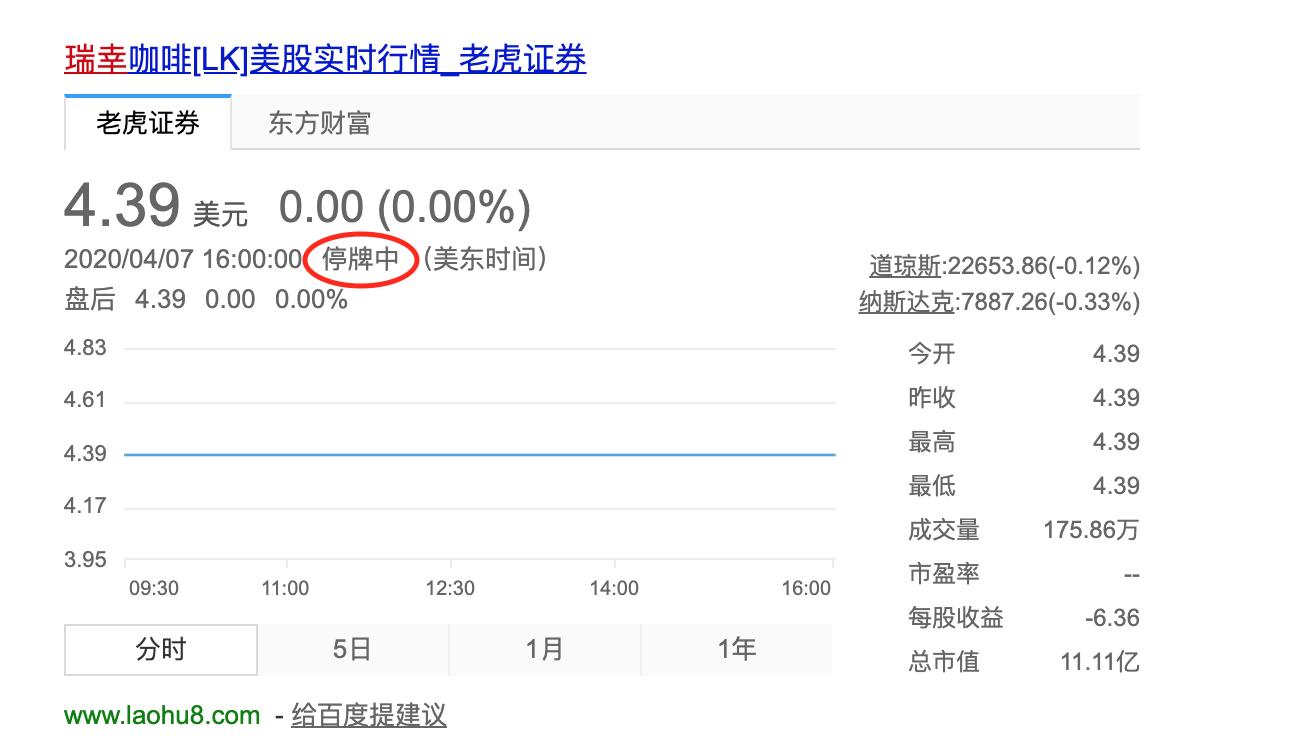Click the 7887.26(-0.33%) Nasdaq value

[x=1050, y=302]
